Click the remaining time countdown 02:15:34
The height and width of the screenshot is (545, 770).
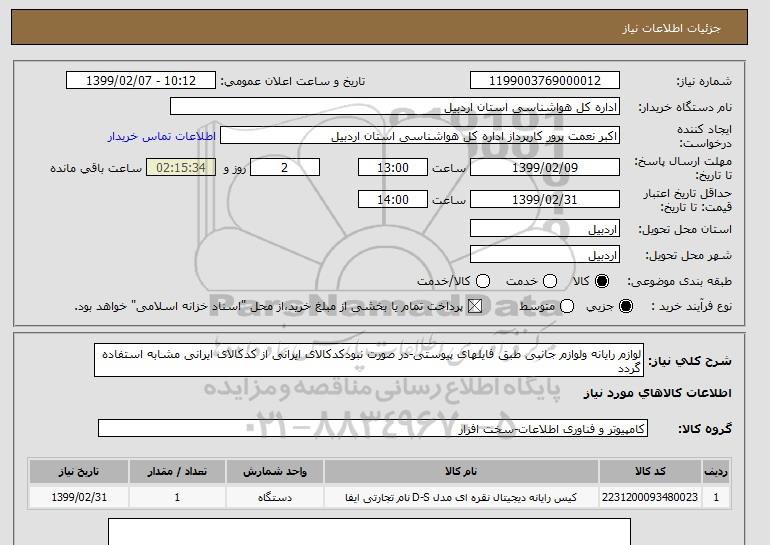click(181, 167)
